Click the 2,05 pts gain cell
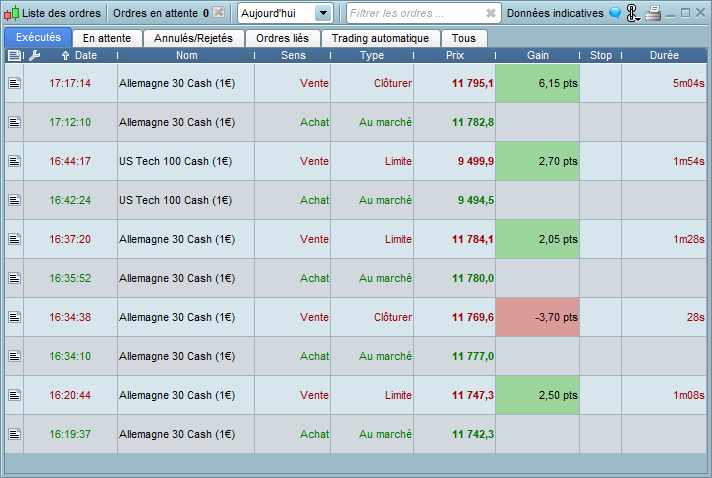Image resolution: width=712 pixels, height=478 pixels. (537, 239)
